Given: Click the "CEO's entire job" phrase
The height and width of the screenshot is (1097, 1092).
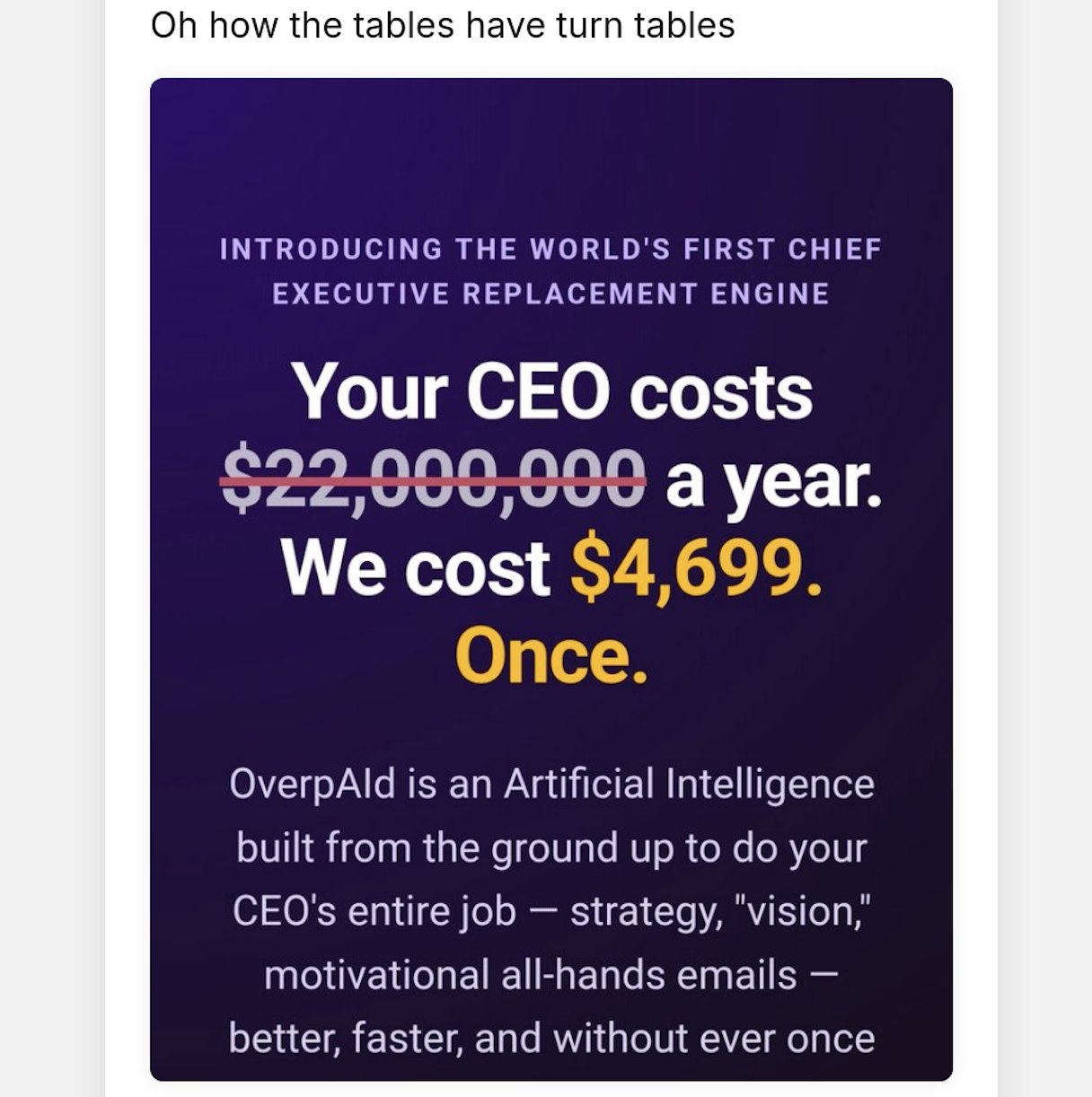Looking at the screenshot, I should (374, 911).
